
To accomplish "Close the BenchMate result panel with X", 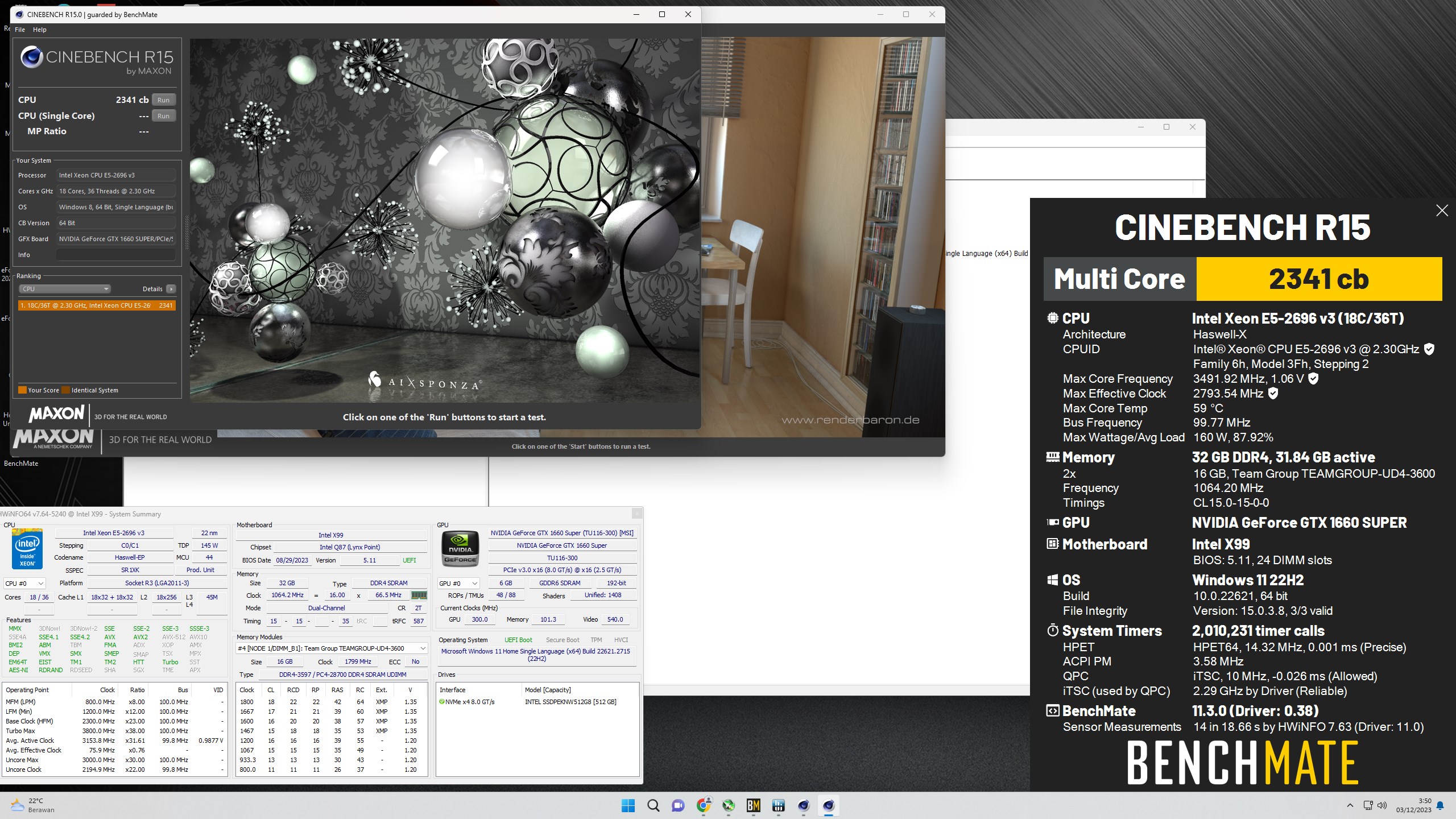I will click(x=1442, y=210).
